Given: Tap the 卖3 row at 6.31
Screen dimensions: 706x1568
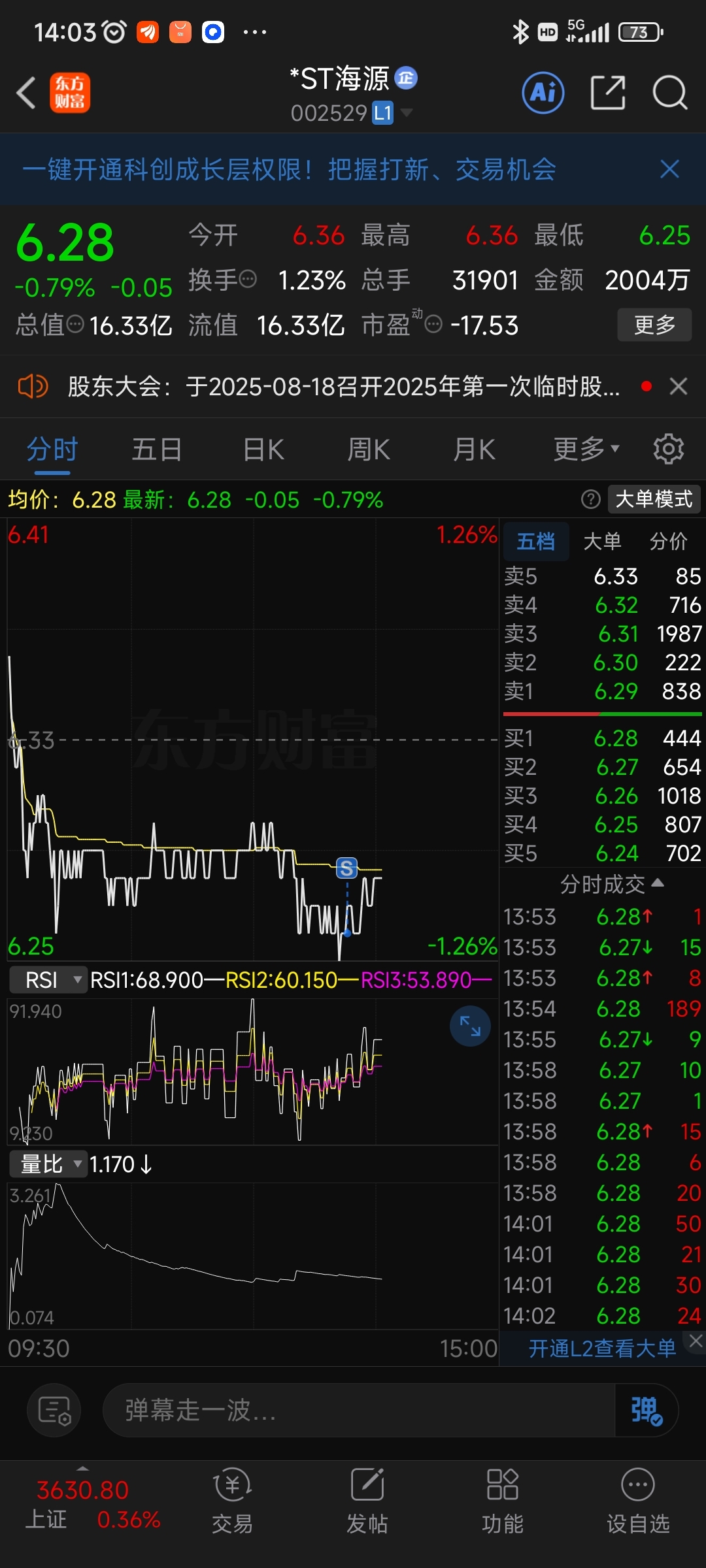Looking at the screenshot, I should click(603, 634).
